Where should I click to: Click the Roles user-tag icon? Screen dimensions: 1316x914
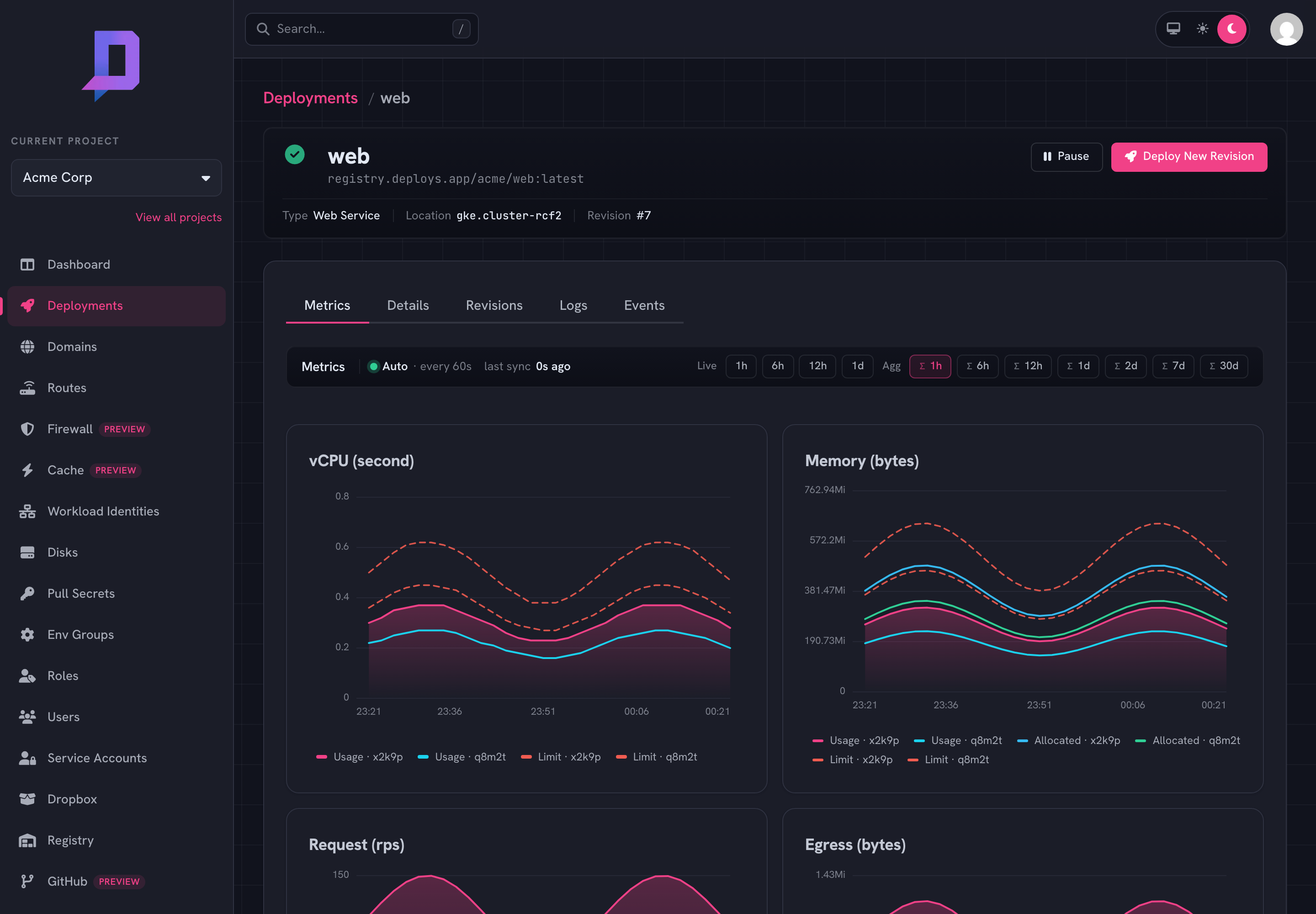click(27, 676)
